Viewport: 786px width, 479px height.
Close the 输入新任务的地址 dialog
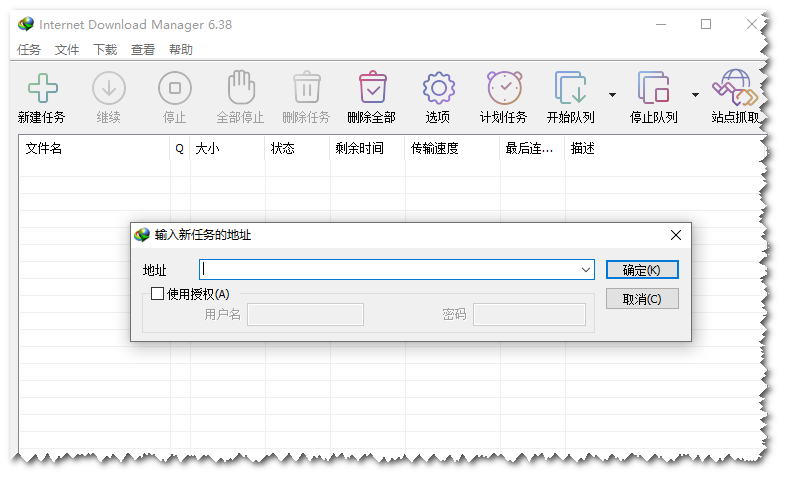(x=676, y=235)
